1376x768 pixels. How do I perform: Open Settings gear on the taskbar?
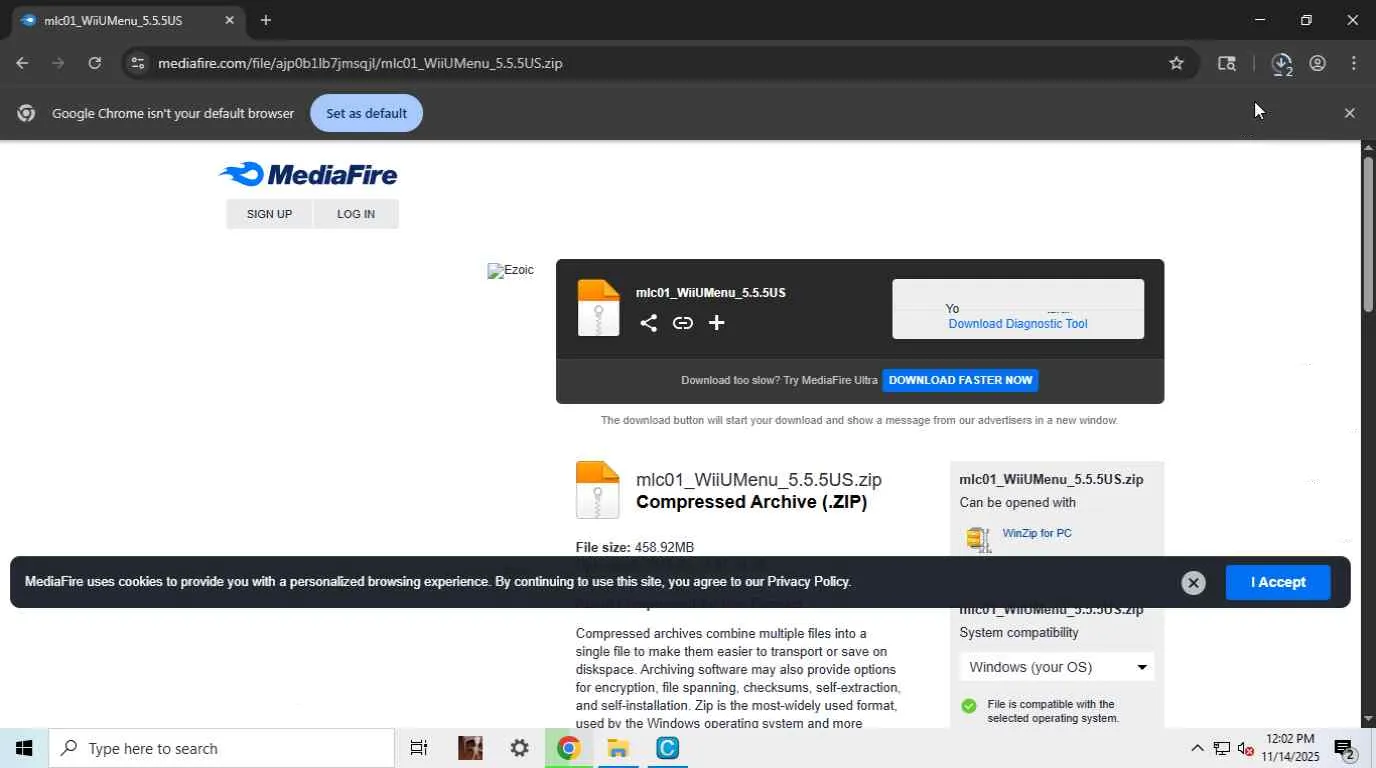[x=519, y=748]
